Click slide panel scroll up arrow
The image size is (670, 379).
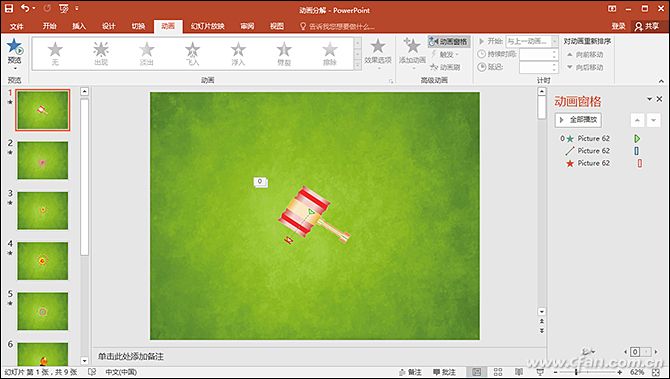(85, 91)
